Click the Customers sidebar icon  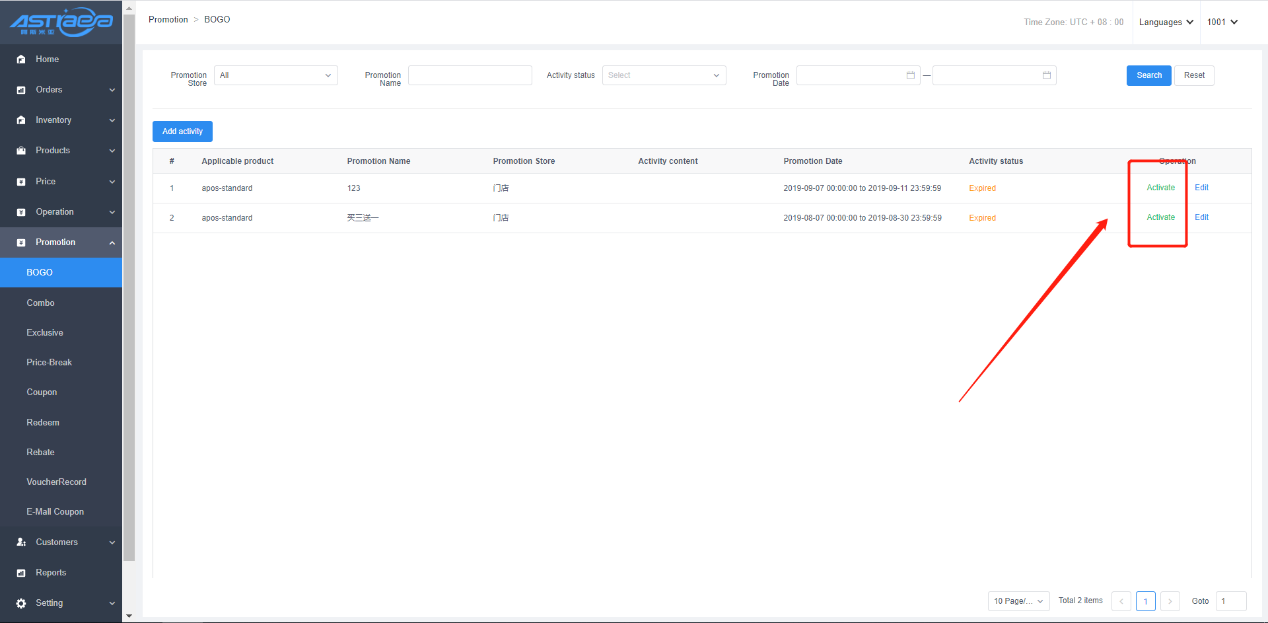[21, 542]
